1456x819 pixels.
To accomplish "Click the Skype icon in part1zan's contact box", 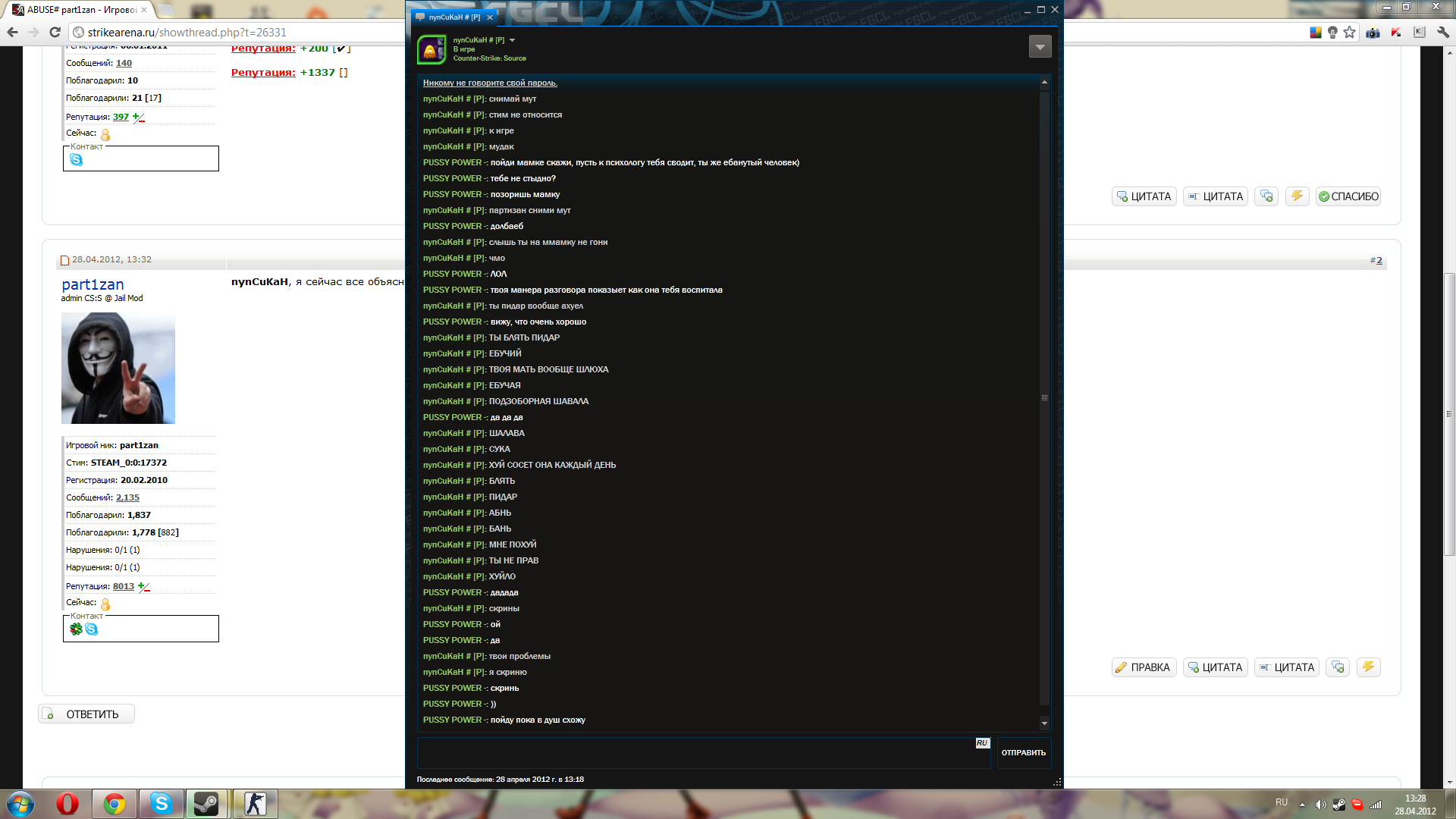I will 92,629.
